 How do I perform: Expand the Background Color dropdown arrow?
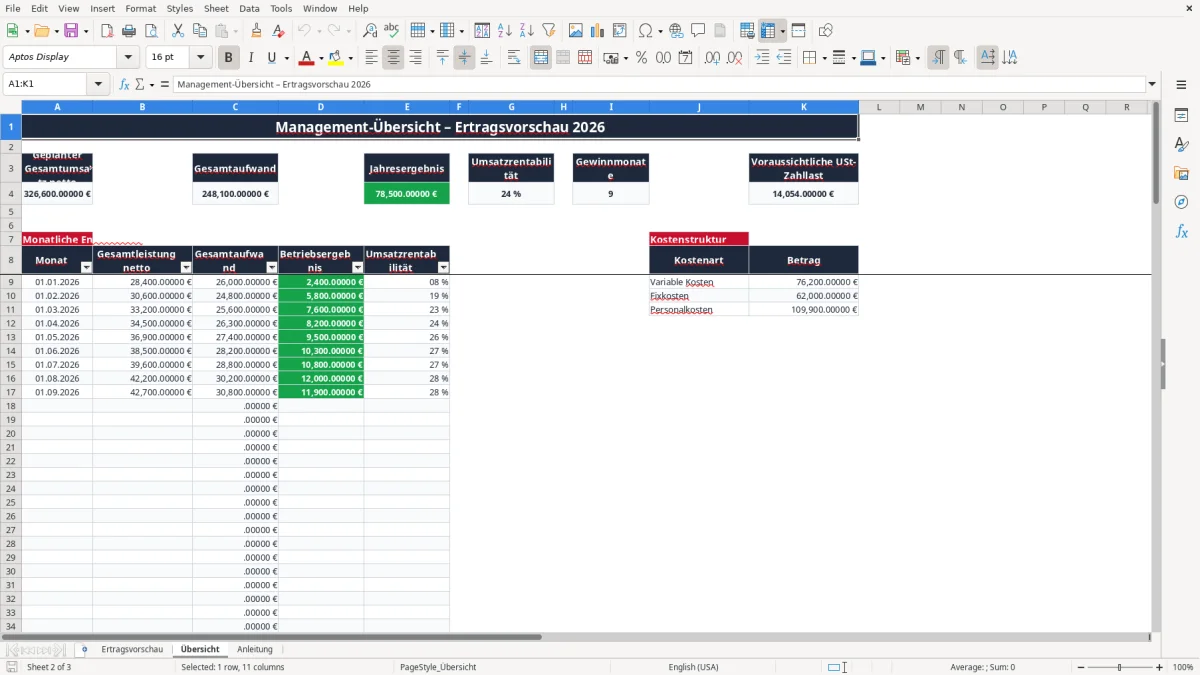pyautogui.click(x=350, y=58)
